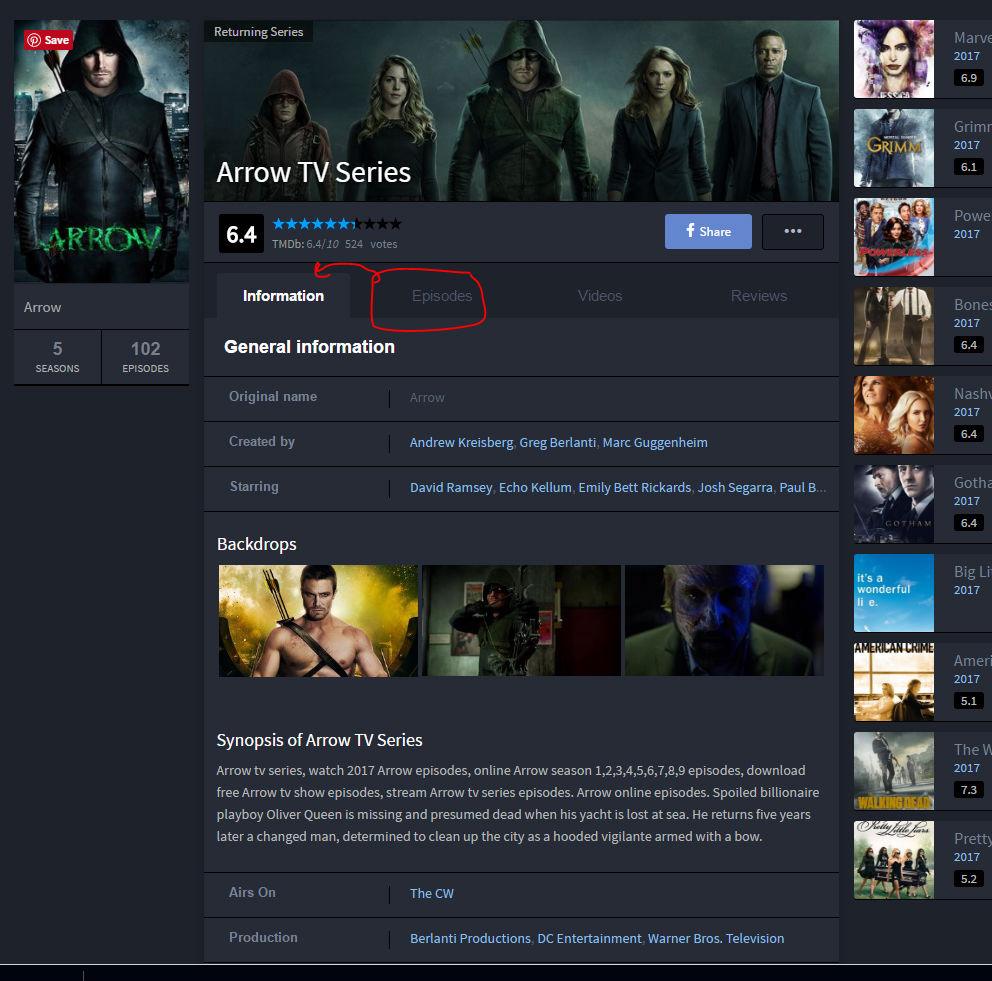992x981 pixels.
Task: Click the Arrow TV Series banner title
Action: (314, 172)
